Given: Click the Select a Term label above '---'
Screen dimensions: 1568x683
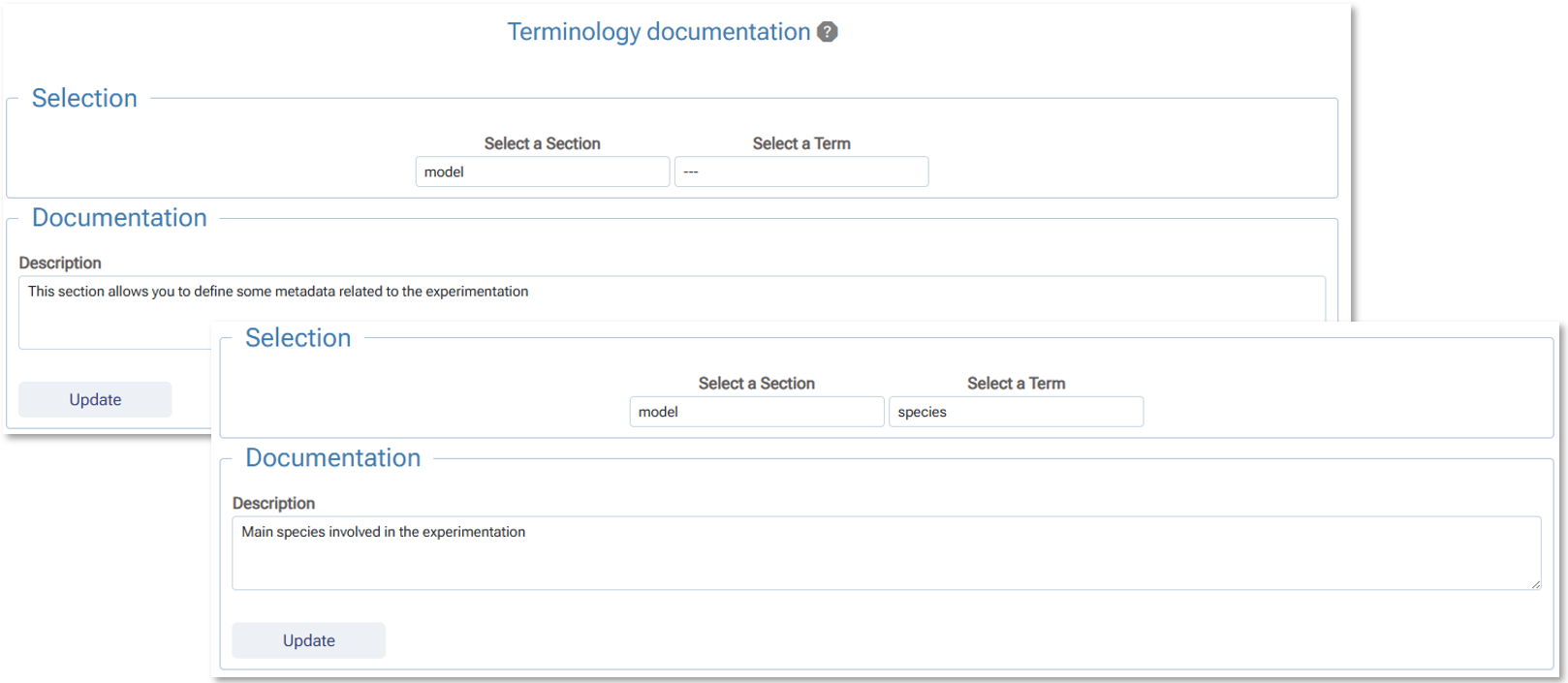Looking at the screenshot, I should click(801, 143).
